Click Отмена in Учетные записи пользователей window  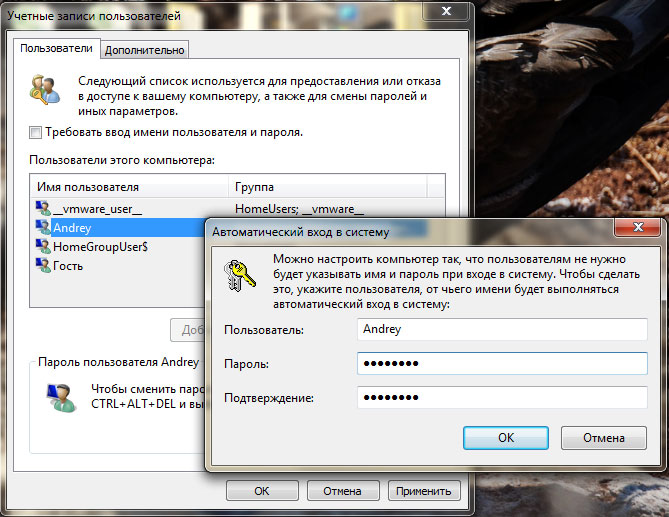pyautogui.click(x=343, y=491)
